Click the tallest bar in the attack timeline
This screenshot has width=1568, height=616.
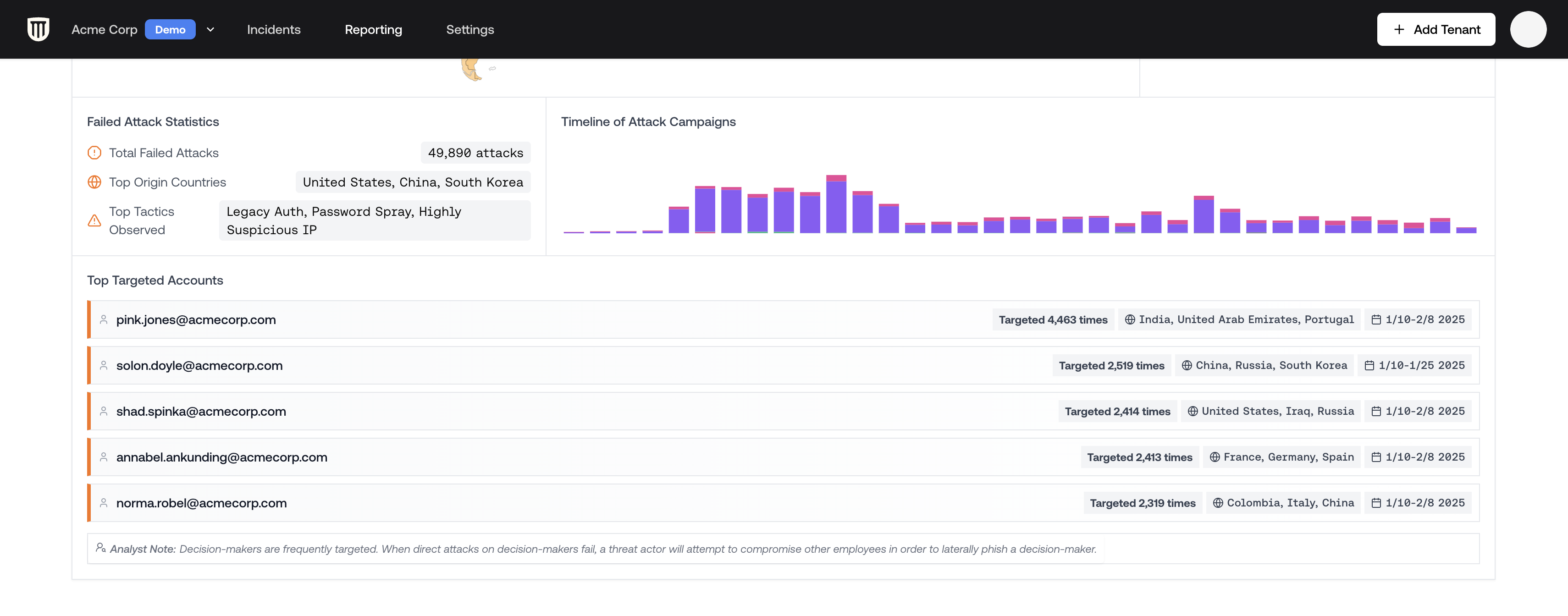click(836, 205)
